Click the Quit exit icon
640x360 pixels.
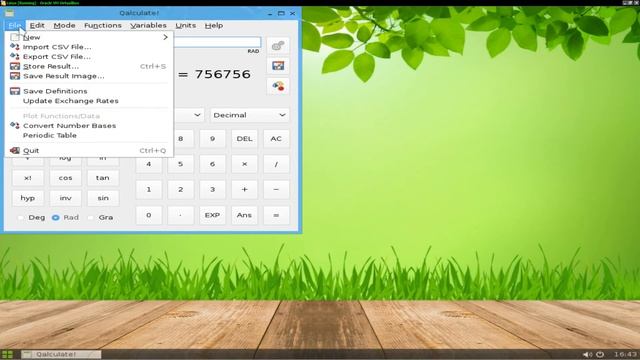(15, 151)
